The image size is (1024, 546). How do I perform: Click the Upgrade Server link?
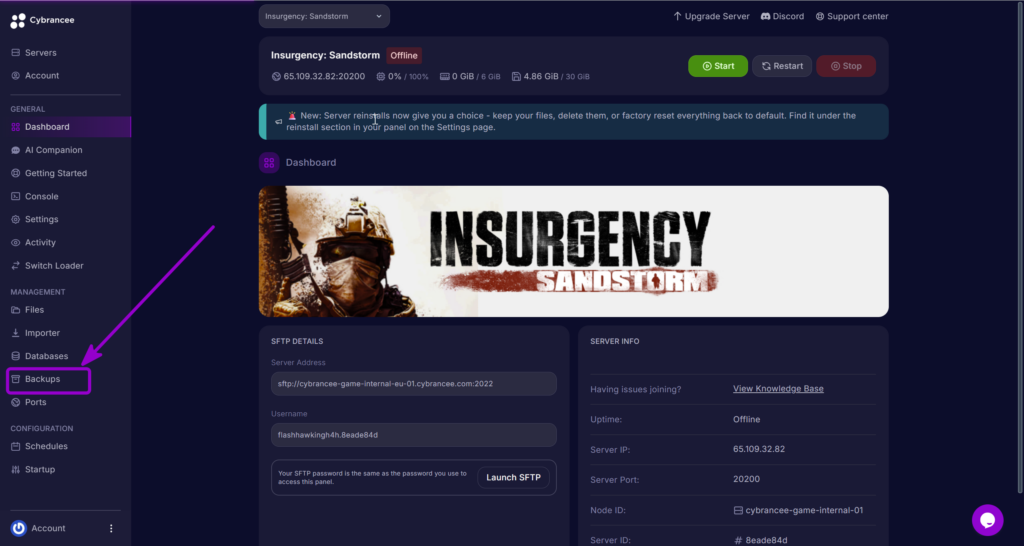point(711,16)
